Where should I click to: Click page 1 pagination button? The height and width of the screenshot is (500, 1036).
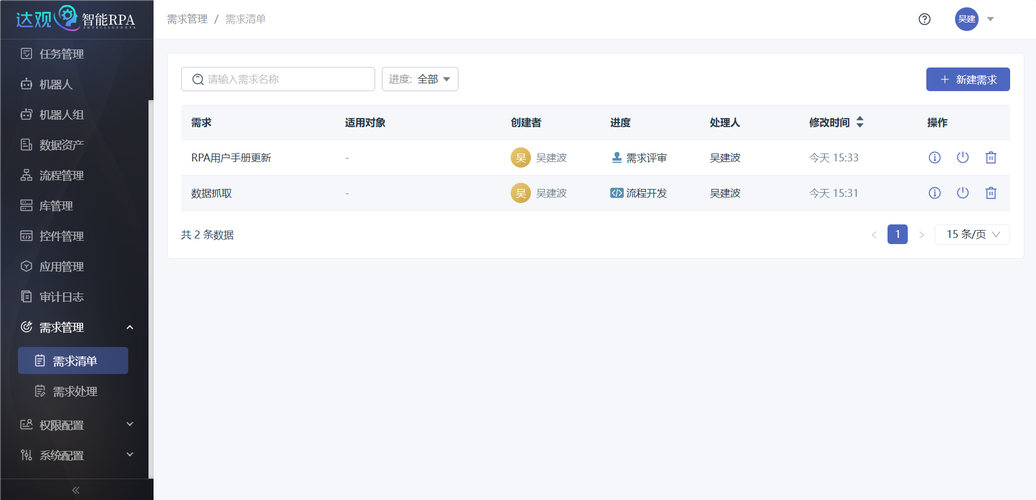(x=897, y=234)
